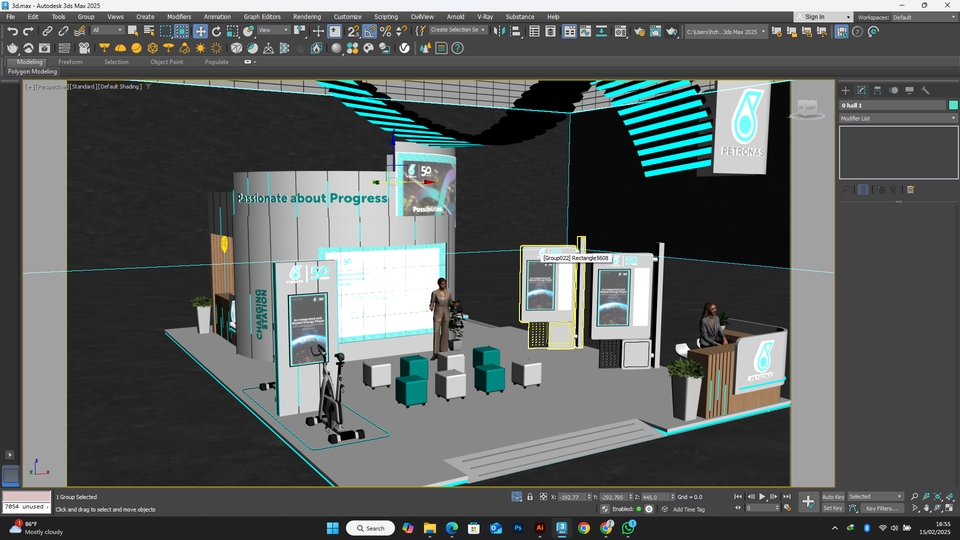The height and width of the screenshot is (540, 960).
Task: Click the Undo arrow icon
Action: [x=12, y=31]
